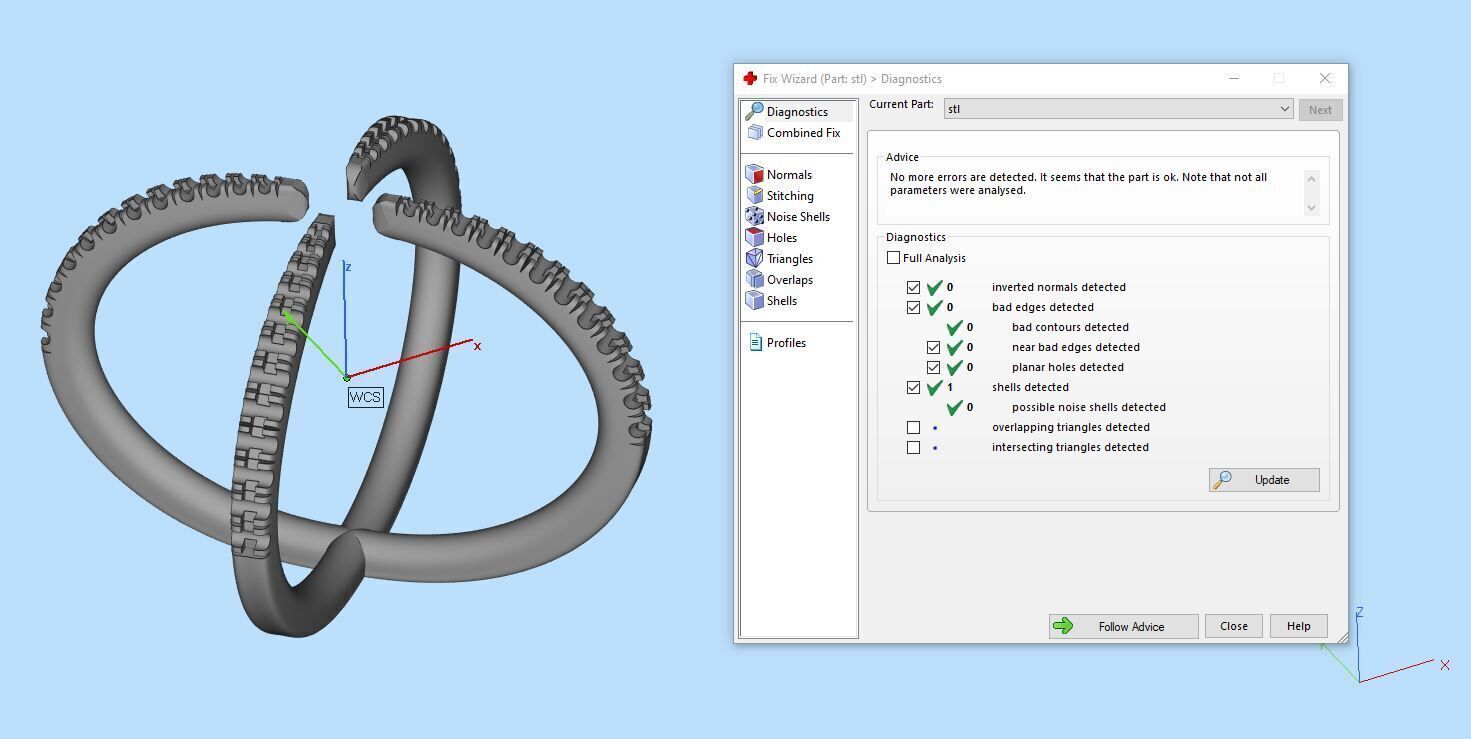Open Help for the Fix Wizard

coord(1299,626)
